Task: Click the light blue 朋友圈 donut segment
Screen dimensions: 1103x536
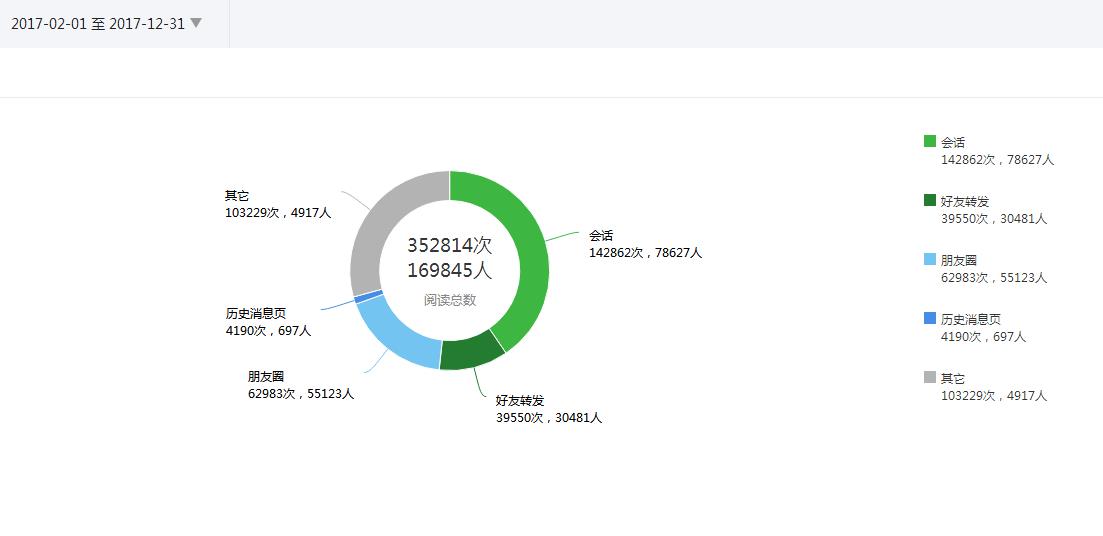Action: 396,336
